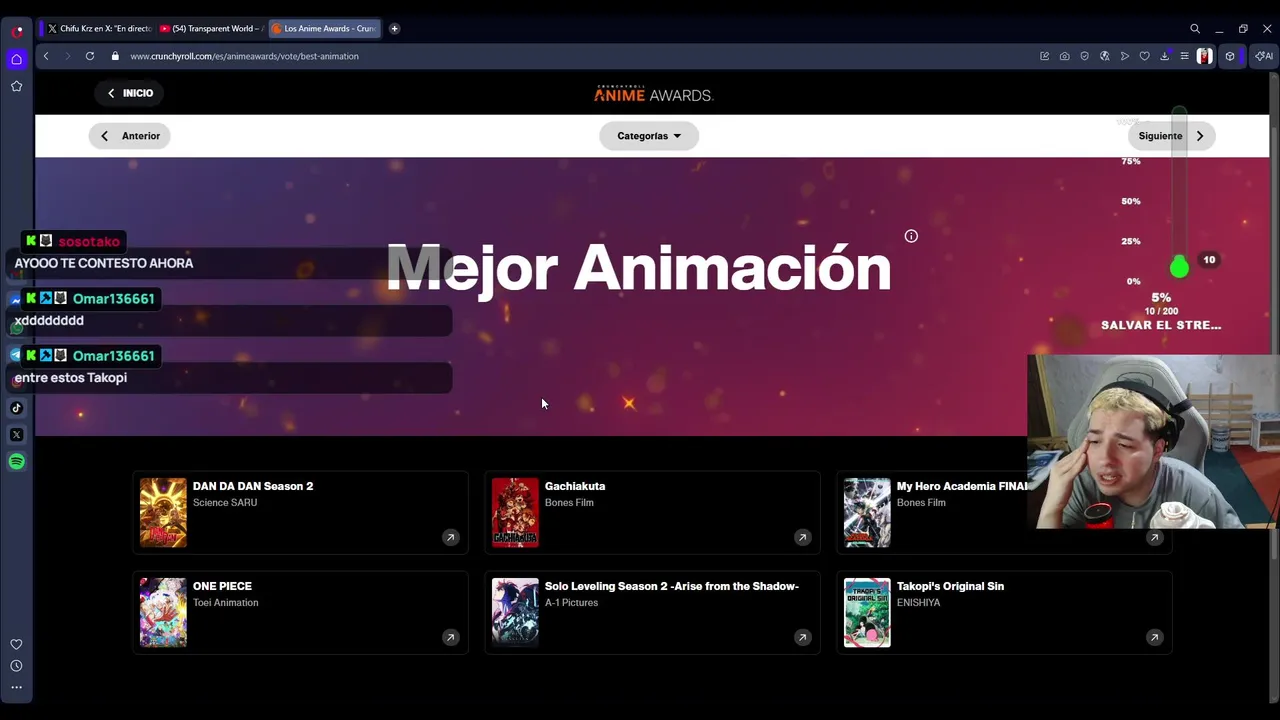Viewport: 1280px width, 720px height.
Task: Click the Gachiakuta poster thumbnail
Action: [x=515, y=513]
